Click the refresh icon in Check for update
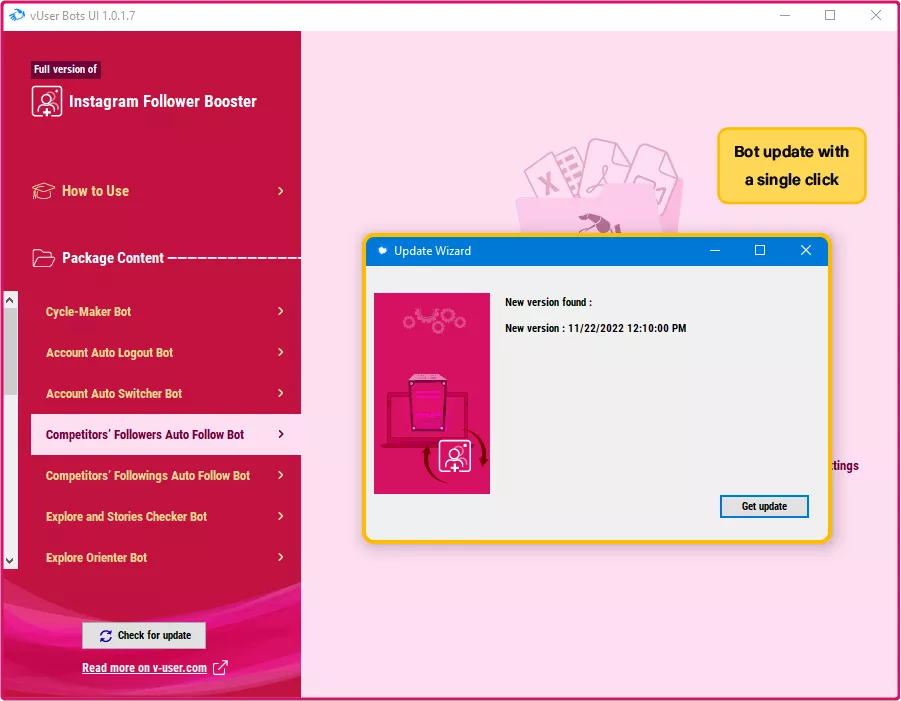This screenshot has height=701, width=901. [x=106, y=635]
